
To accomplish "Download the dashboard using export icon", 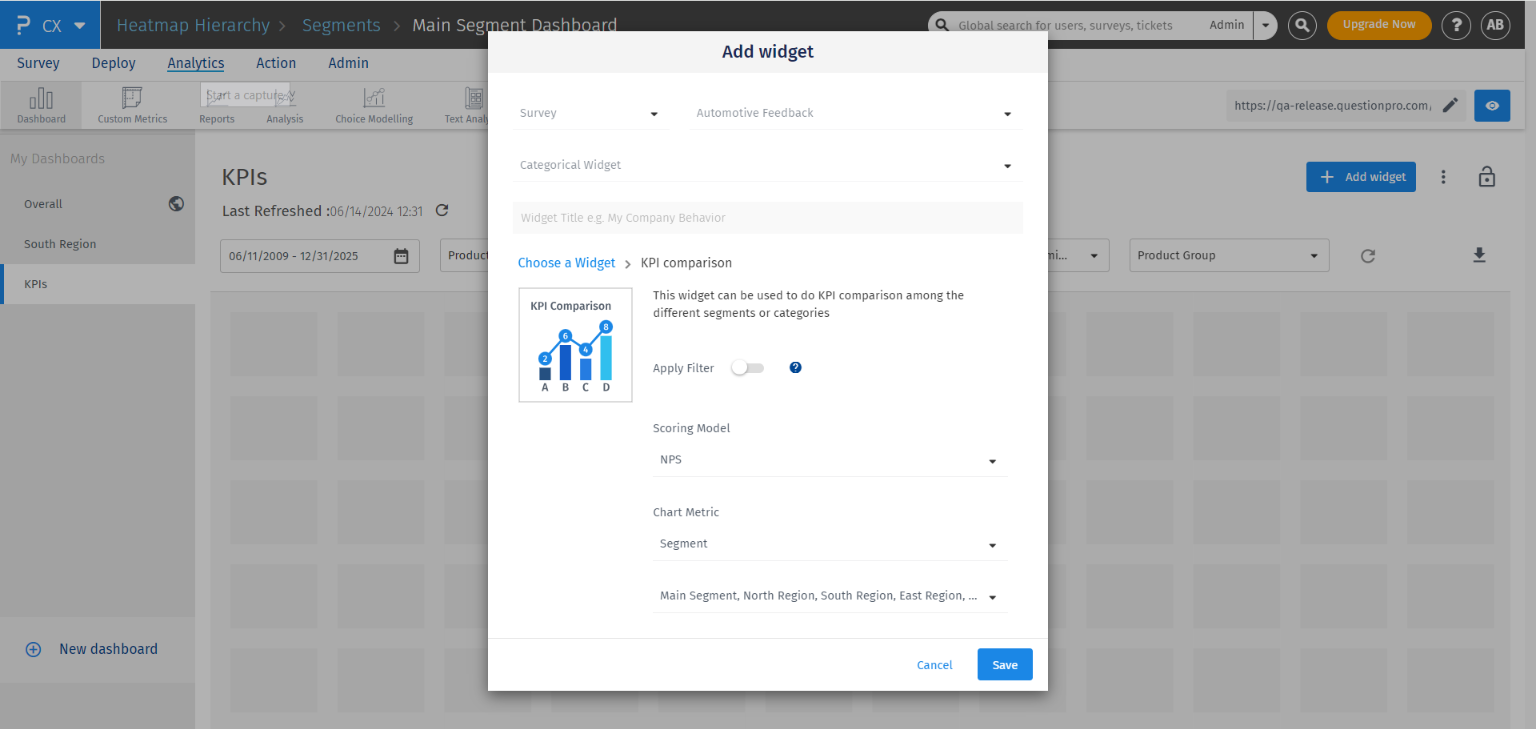I will (x=1479, y=255).
